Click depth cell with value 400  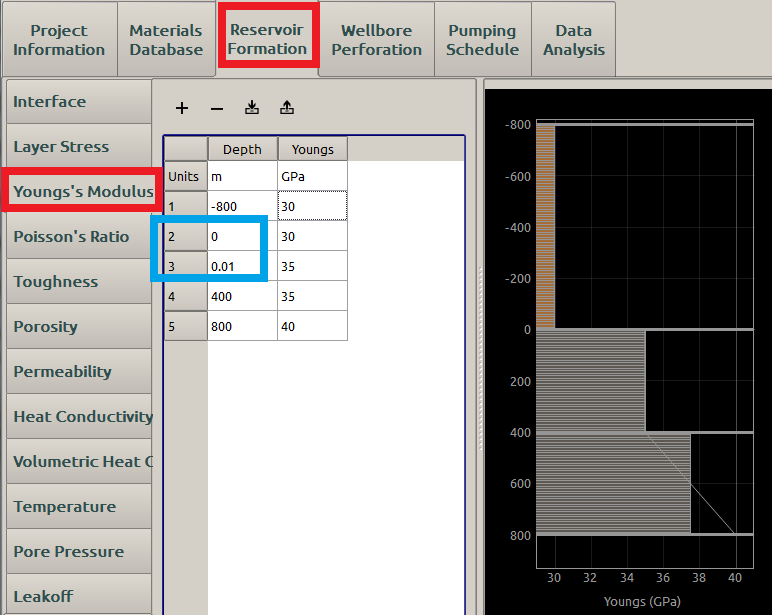(242, 296)
